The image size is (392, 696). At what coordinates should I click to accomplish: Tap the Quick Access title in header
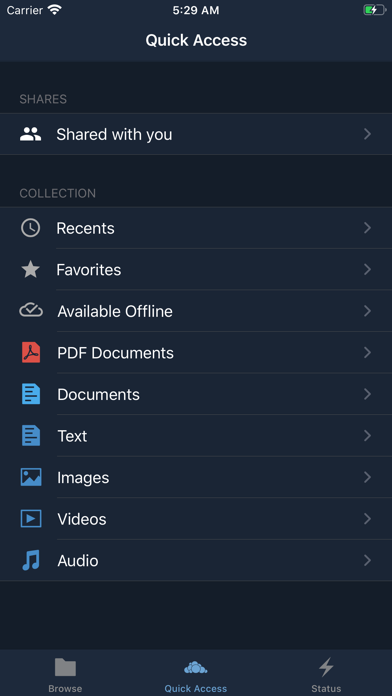tap(196, 40)
